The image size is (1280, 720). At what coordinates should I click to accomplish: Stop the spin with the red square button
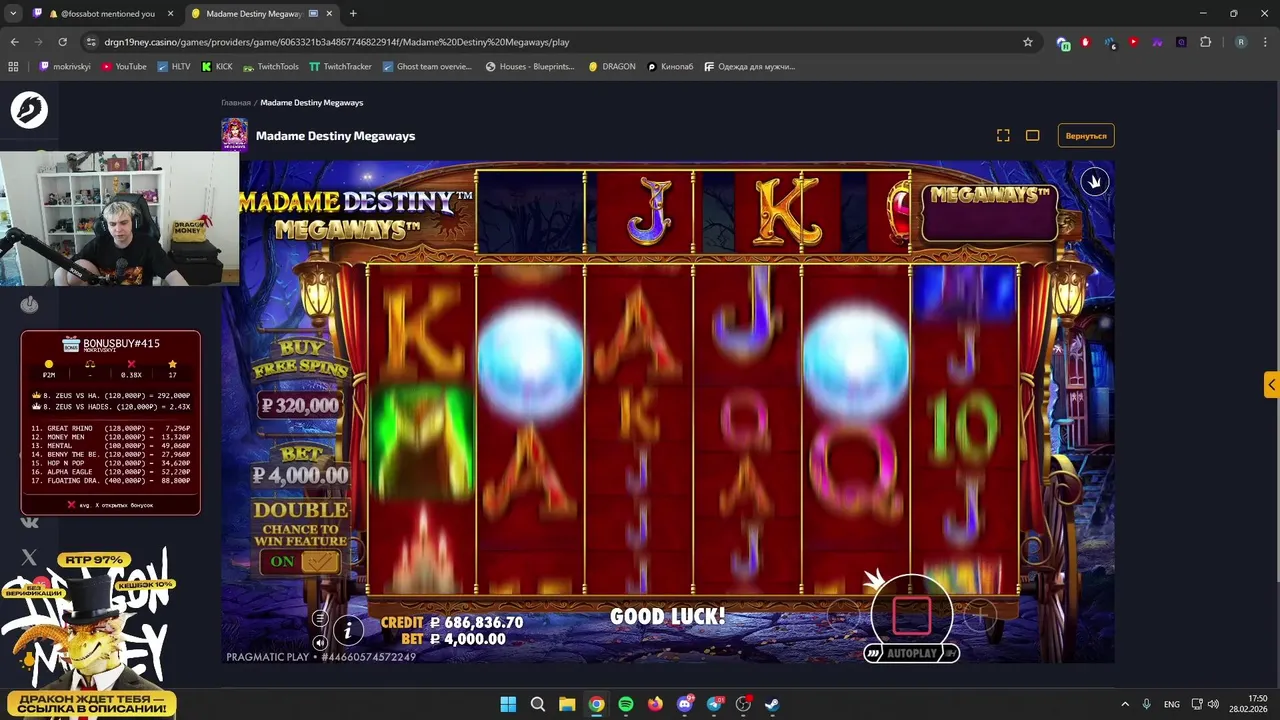(x=911, y=617)
